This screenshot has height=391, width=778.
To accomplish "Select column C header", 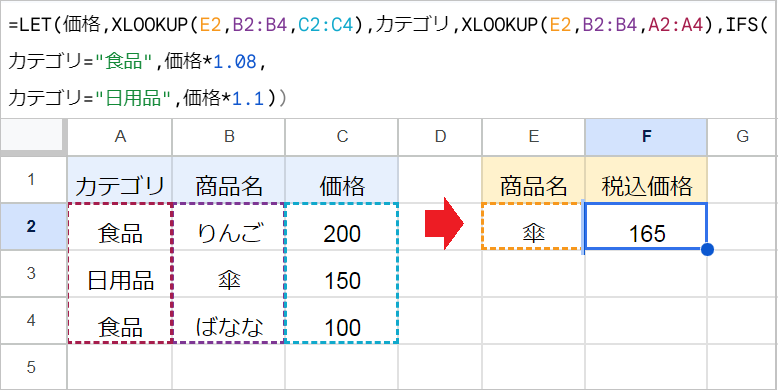I will click(341, 137).
